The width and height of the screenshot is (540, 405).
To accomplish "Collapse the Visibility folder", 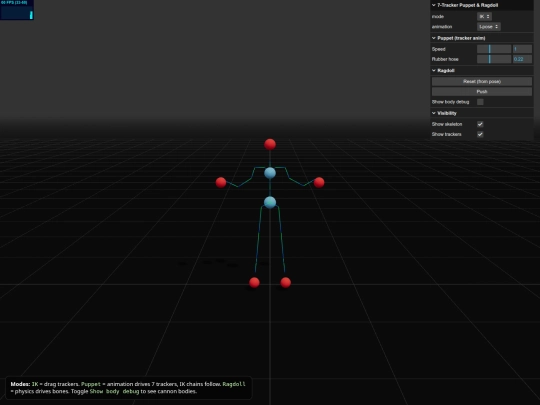I will point(481,113).
